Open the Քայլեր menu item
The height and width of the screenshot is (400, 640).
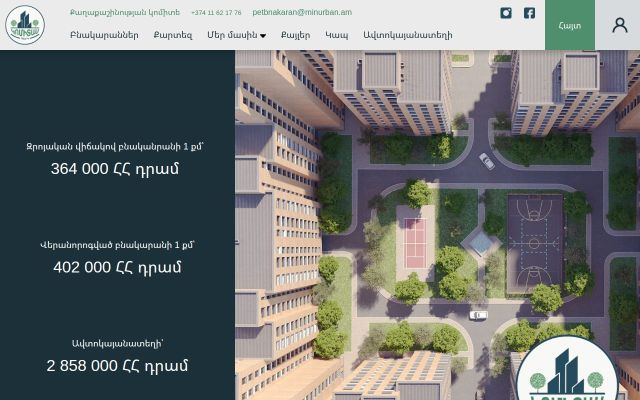(x=296, y=35)
